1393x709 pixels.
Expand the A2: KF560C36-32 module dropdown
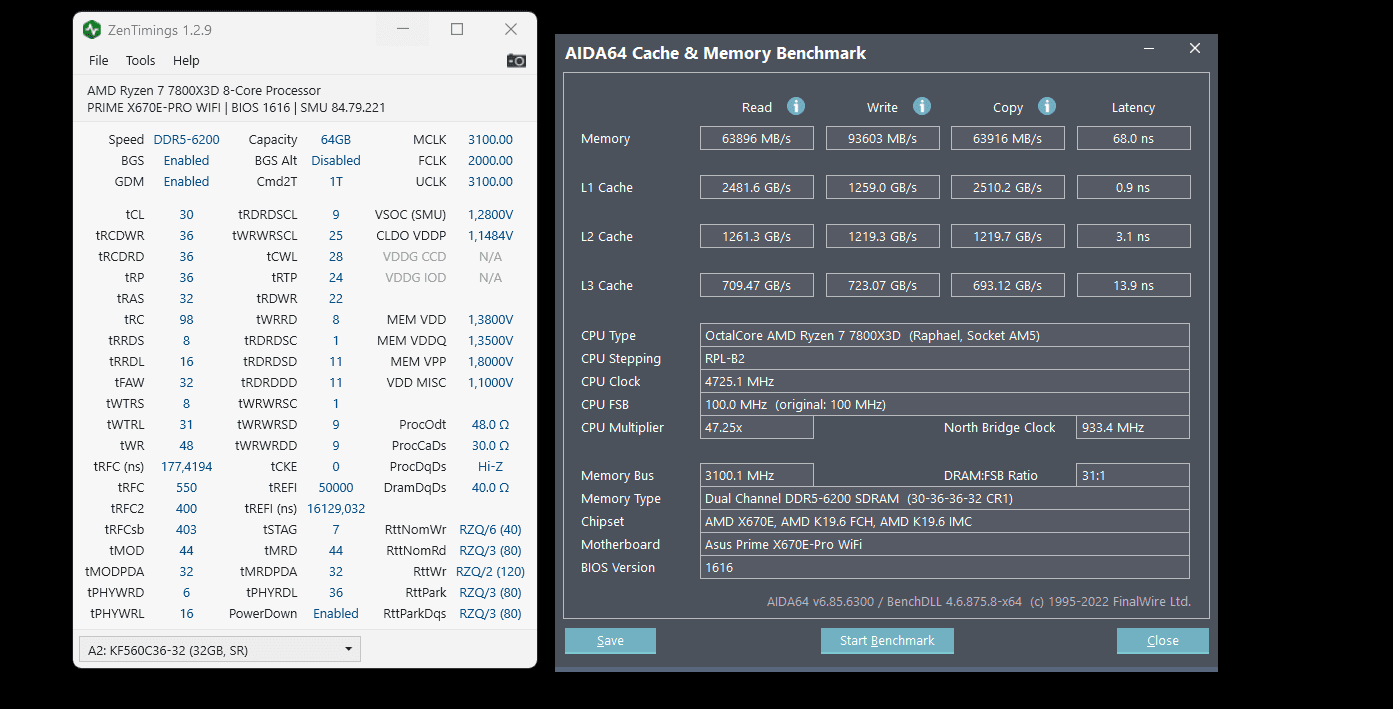(220, 650)
